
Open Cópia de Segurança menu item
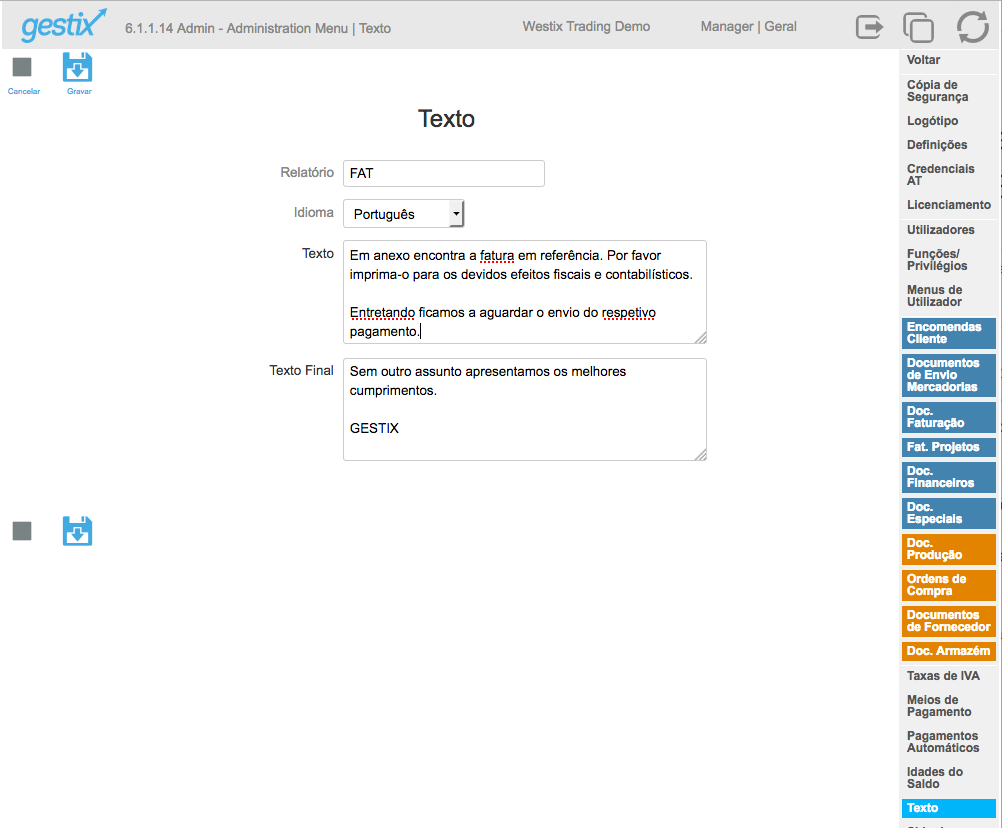tap(937, 91)
